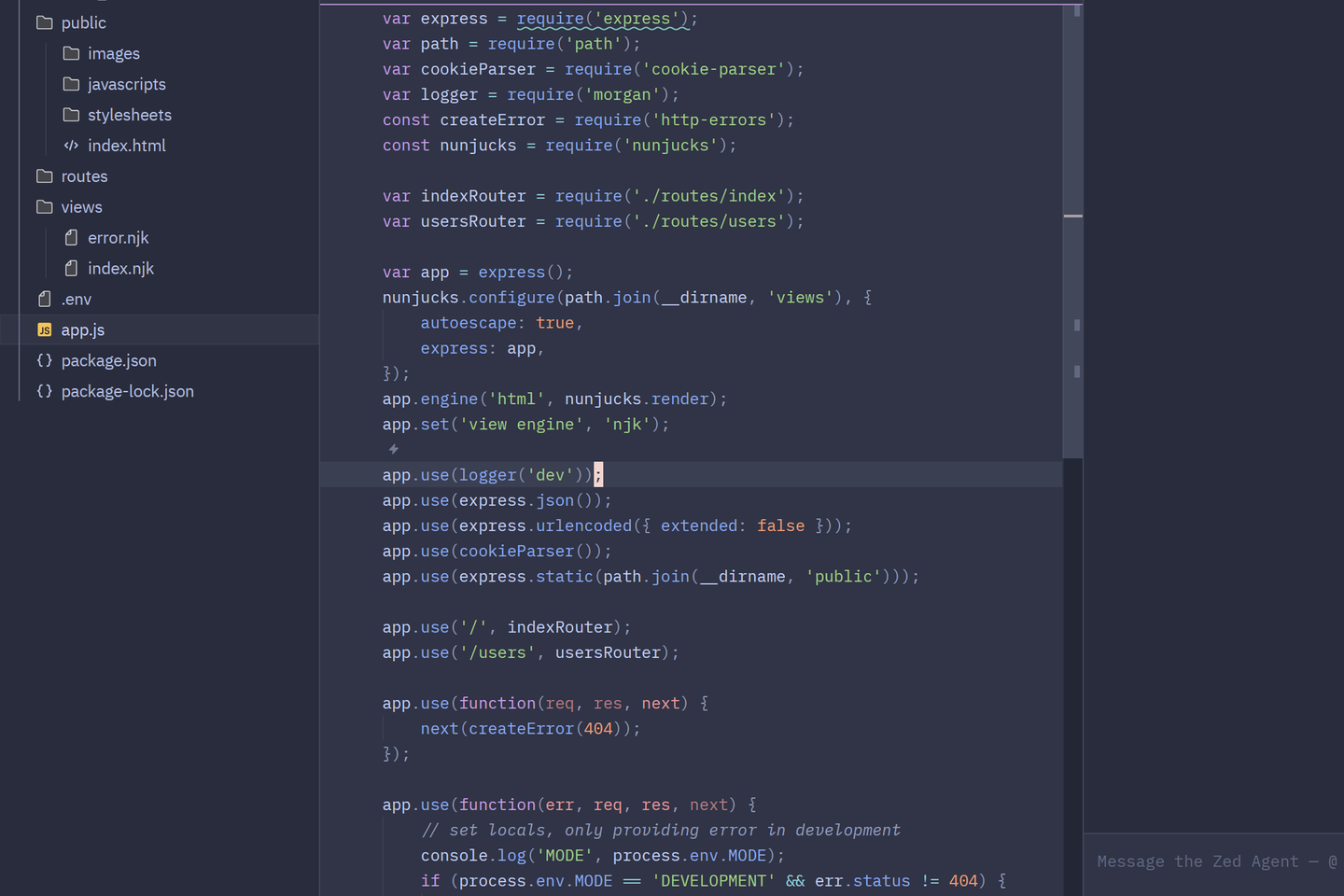Click nunjucks.render in app.engine line
This screenshot has height=896, width=1344.
(637, 399)
